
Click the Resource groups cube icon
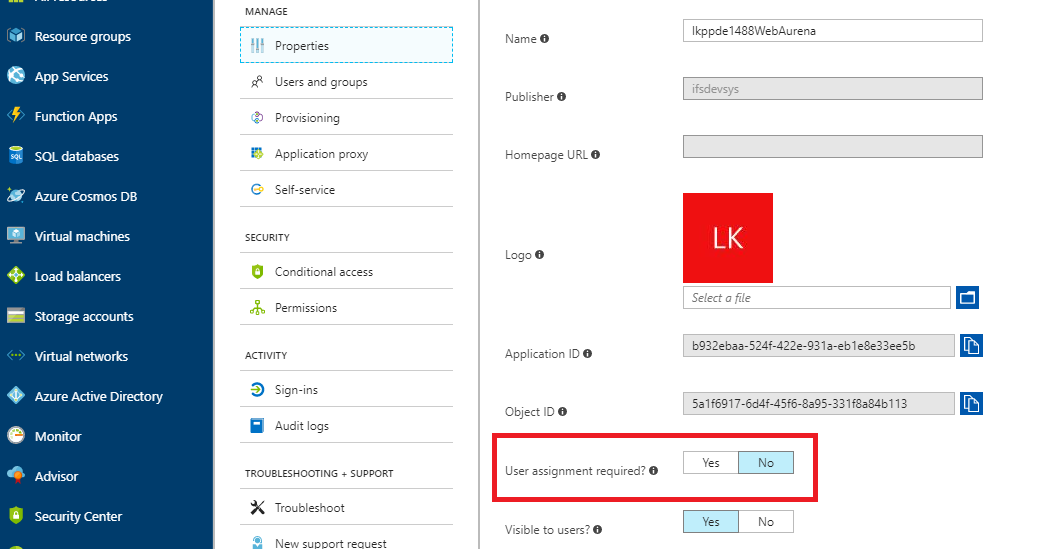coord(16,35)
